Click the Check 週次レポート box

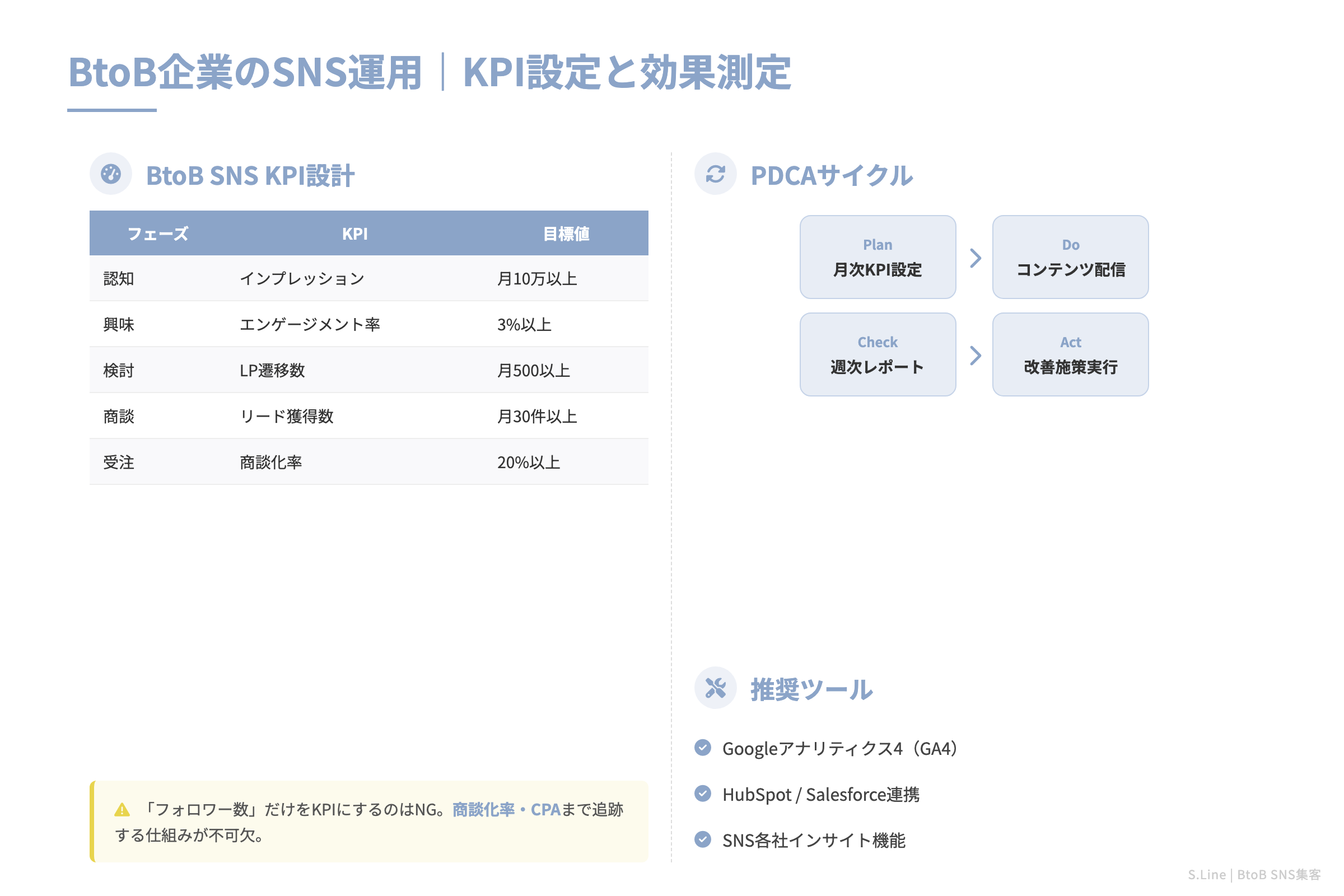click(x=878, y=354)
